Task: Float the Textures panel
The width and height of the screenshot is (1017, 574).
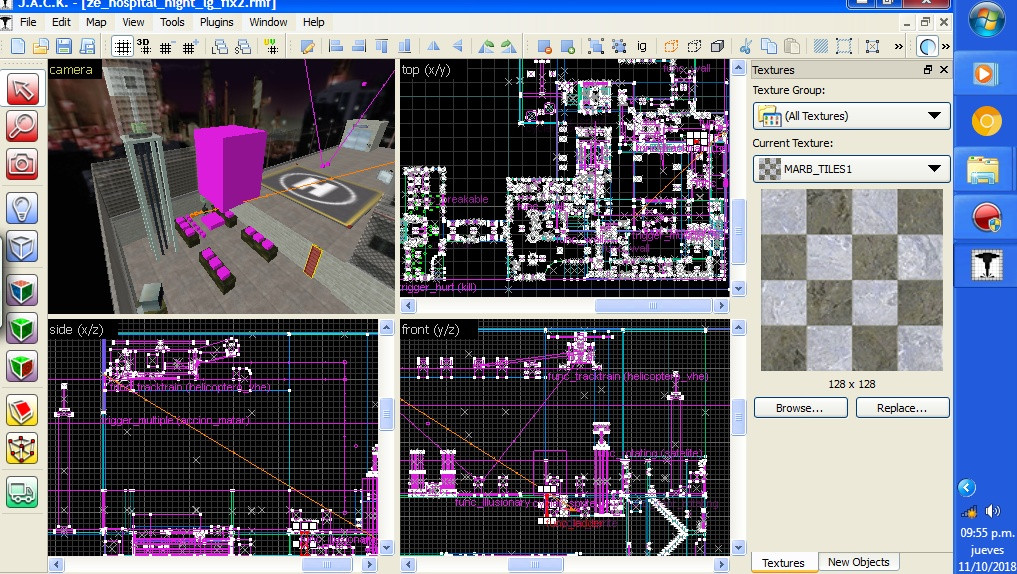Action: pos(927,69)
